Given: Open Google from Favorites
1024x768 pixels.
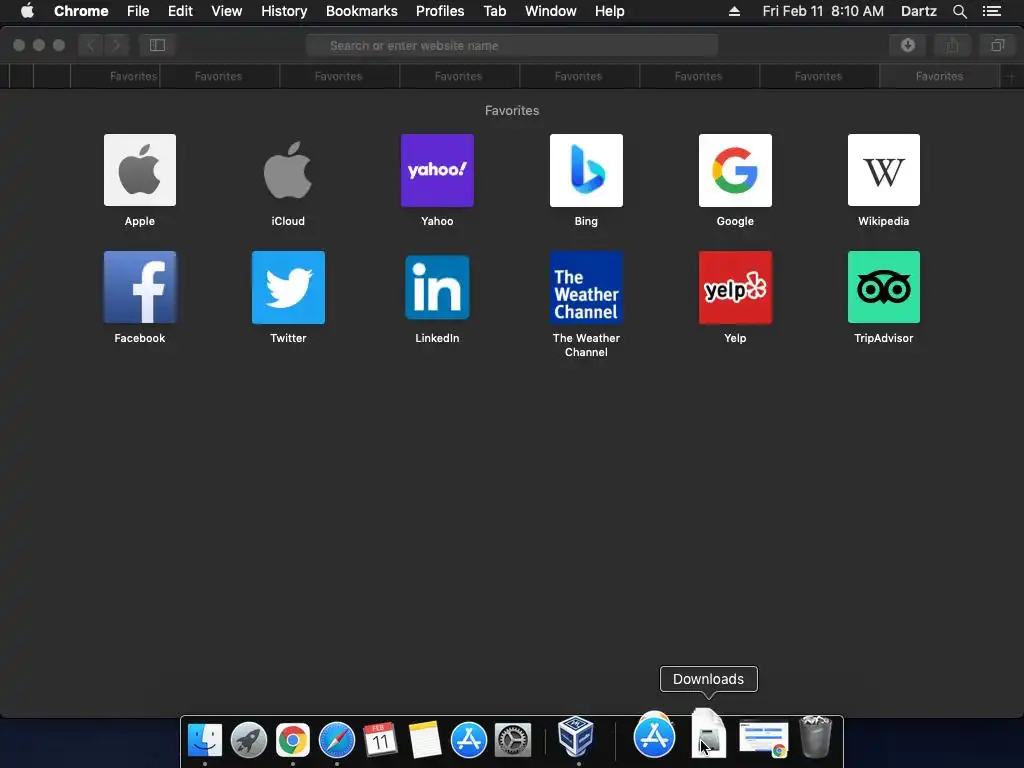Looking at the screenshot, I should [735, 170].
